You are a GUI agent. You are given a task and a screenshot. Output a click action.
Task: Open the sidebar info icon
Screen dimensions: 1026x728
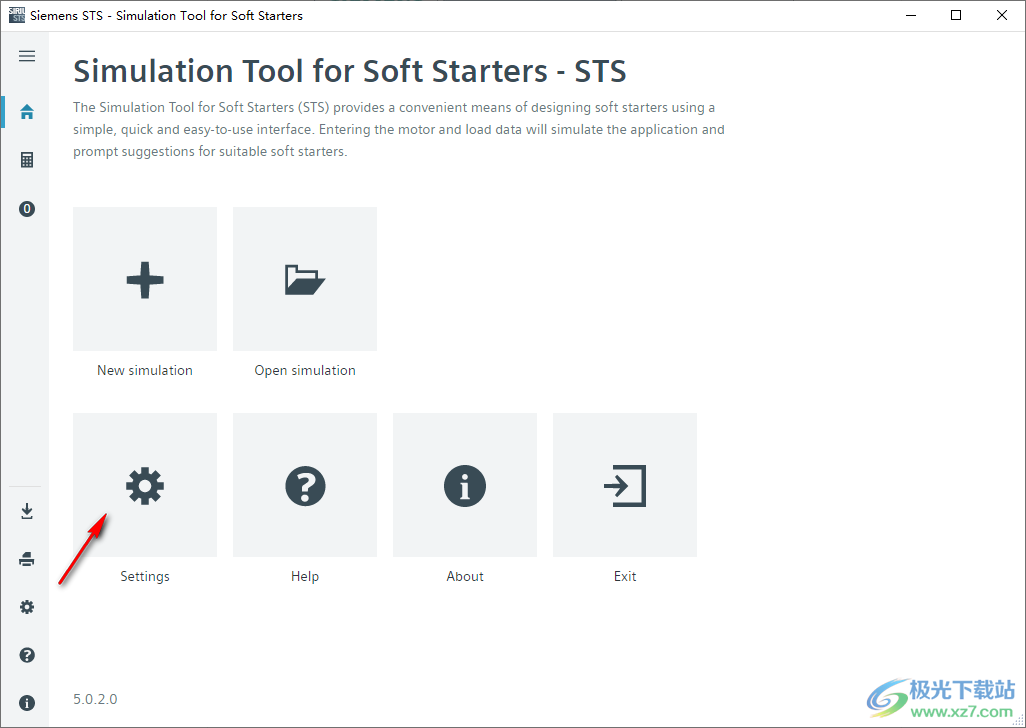[27, 703]
